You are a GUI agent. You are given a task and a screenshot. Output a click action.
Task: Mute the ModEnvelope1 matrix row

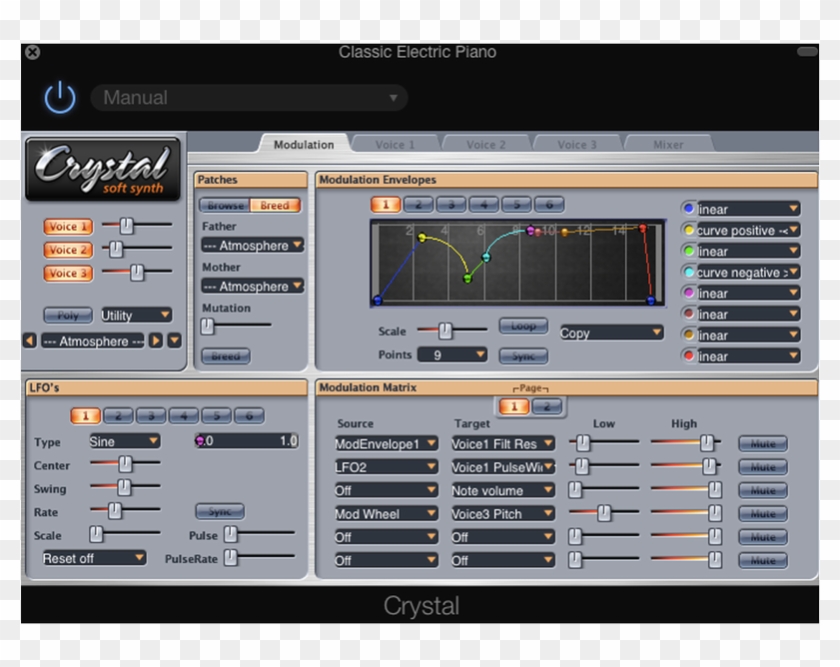[763, 444]
